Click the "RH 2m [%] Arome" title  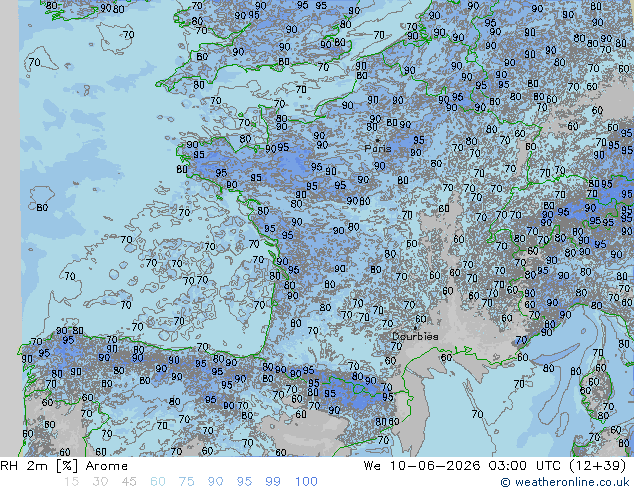coord(64,466)
